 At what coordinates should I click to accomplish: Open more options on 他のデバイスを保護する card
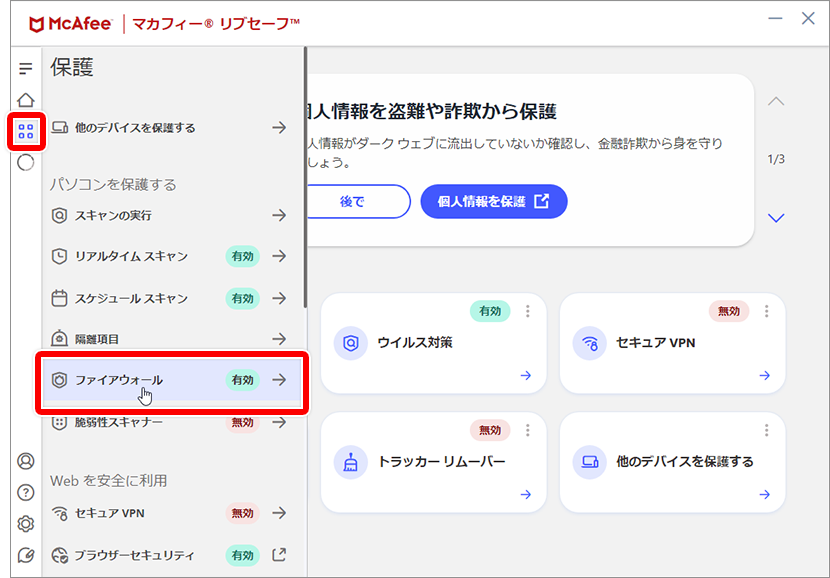tap(766, 430)
